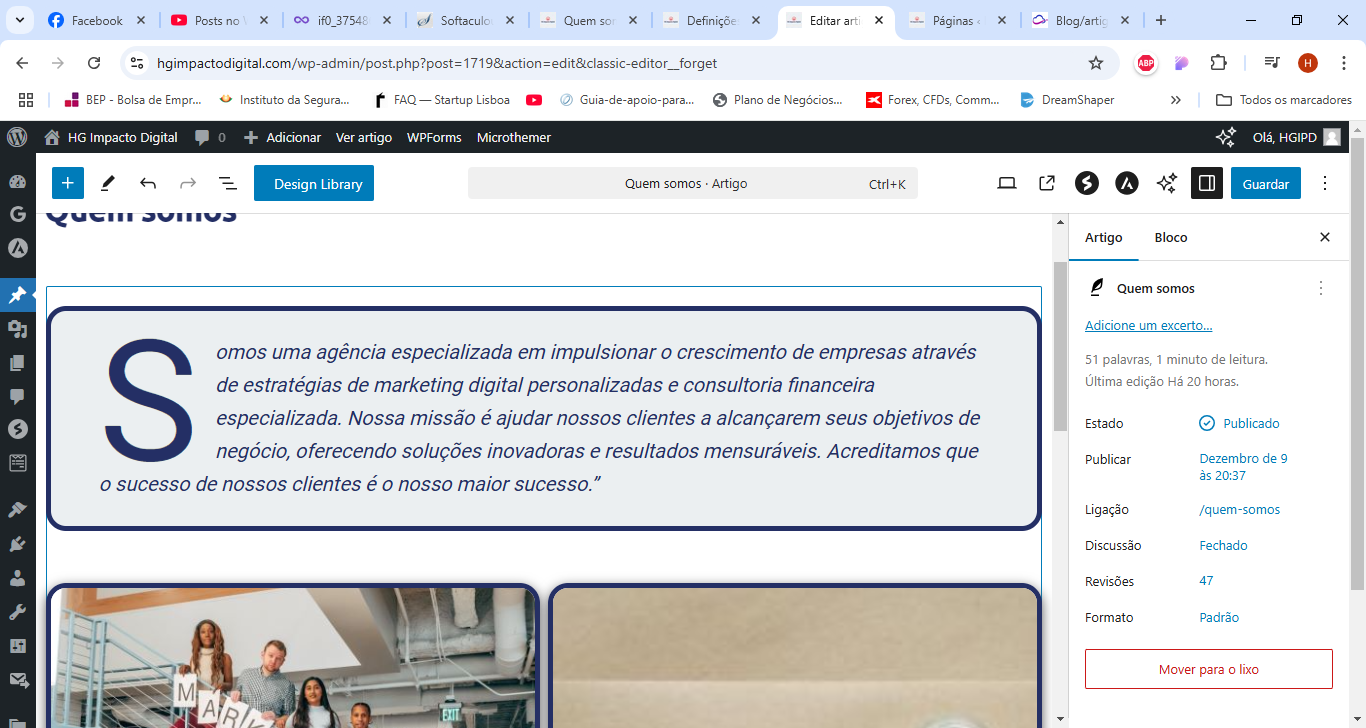Open command palette Quem somos · Artigo
1366x728 pixels.
click(692, 183)
